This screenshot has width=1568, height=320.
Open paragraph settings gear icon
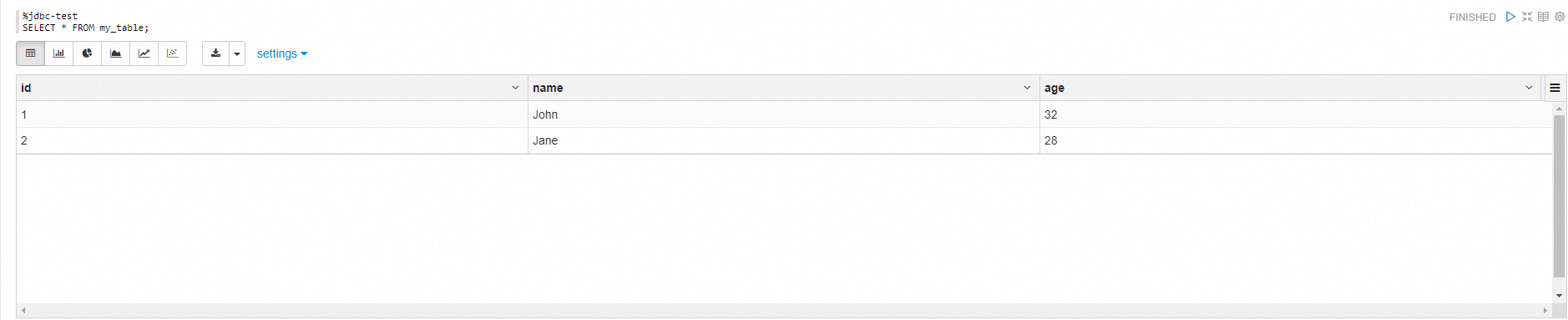[x=1560, y=17]
